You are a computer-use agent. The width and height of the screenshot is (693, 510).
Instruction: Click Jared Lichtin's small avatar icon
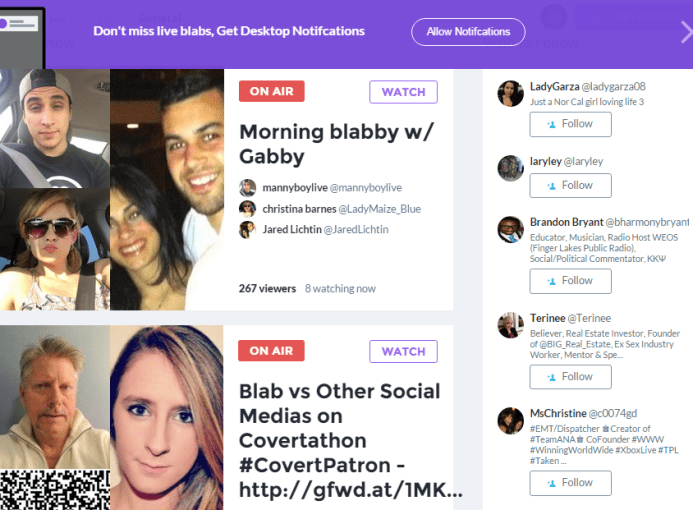pos(248,230)
